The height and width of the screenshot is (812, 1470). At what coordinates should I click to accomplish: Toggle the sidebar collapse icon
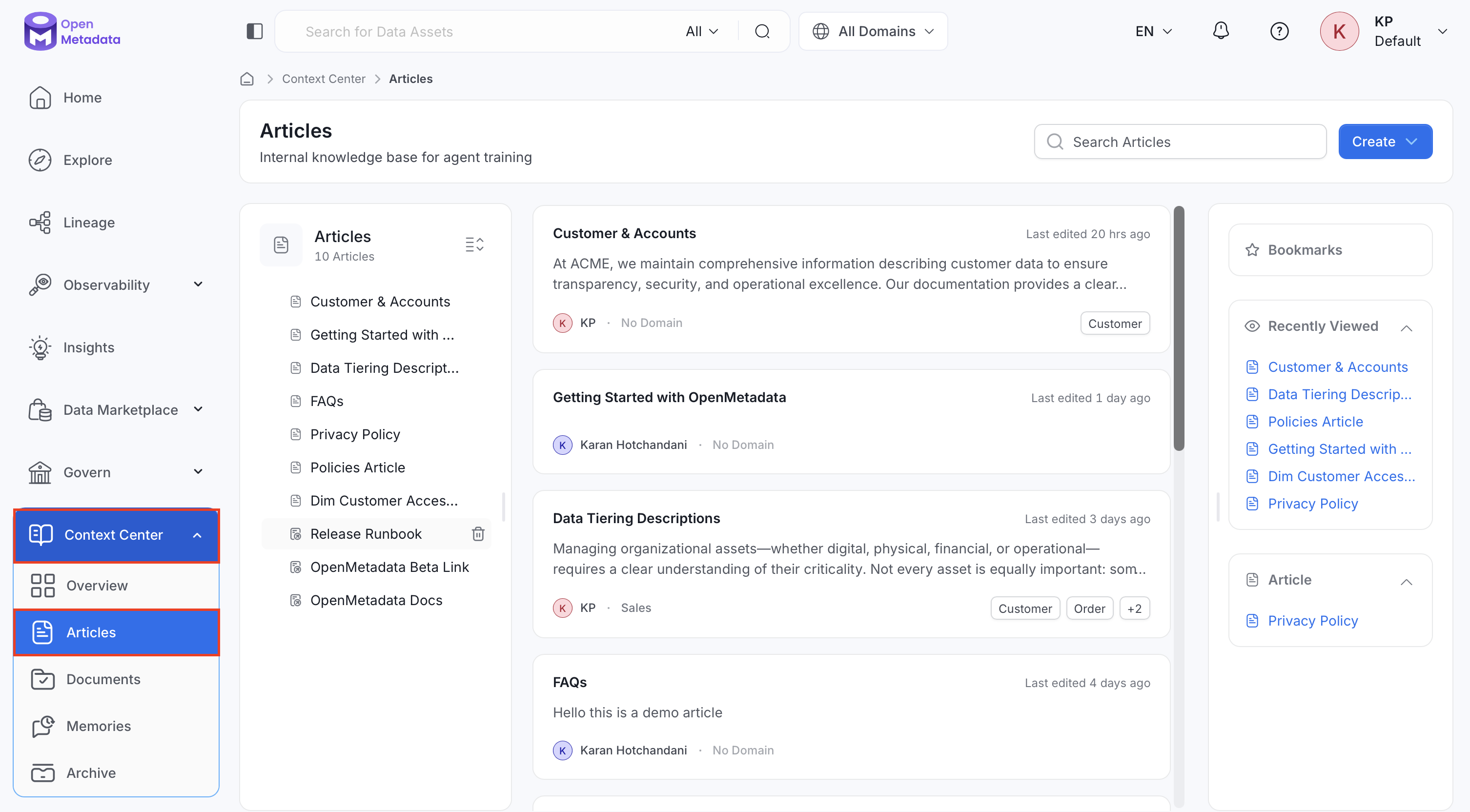[x=254, y=31]
